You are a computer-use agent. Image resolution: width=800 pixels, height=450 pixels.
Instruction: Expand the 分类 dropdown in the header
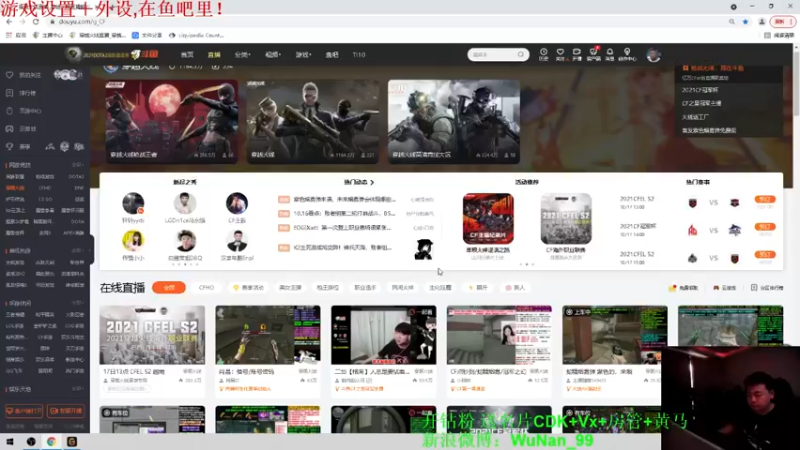pyautogui.click(x=242, y=55)
